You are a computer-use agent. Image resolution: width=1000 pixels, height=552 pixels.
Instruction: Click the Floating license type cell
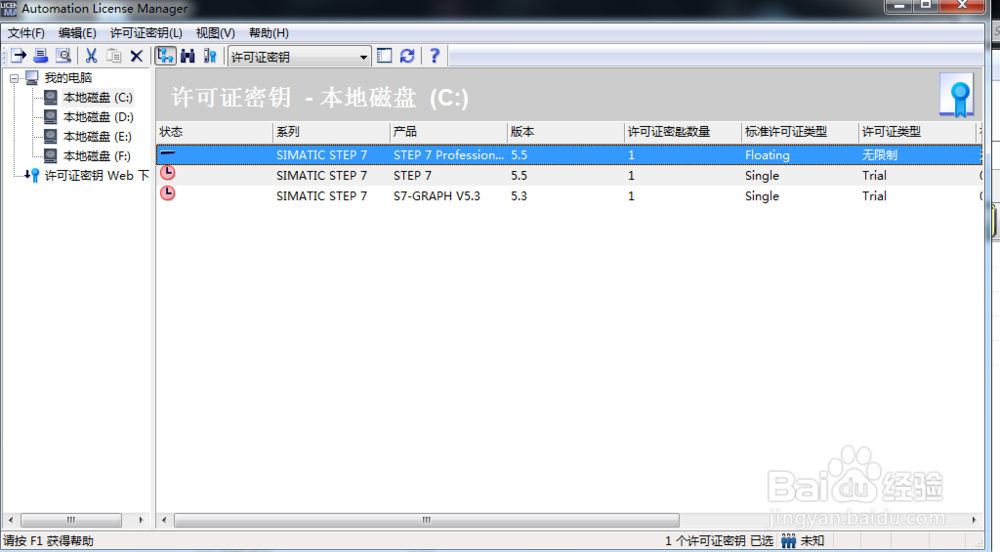point(767,155)
